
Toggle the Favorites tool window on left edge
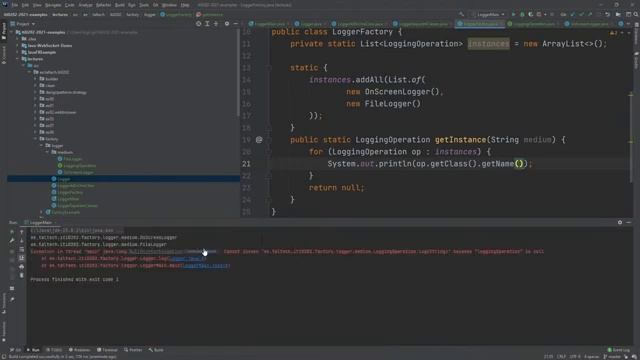pos(4,330)
